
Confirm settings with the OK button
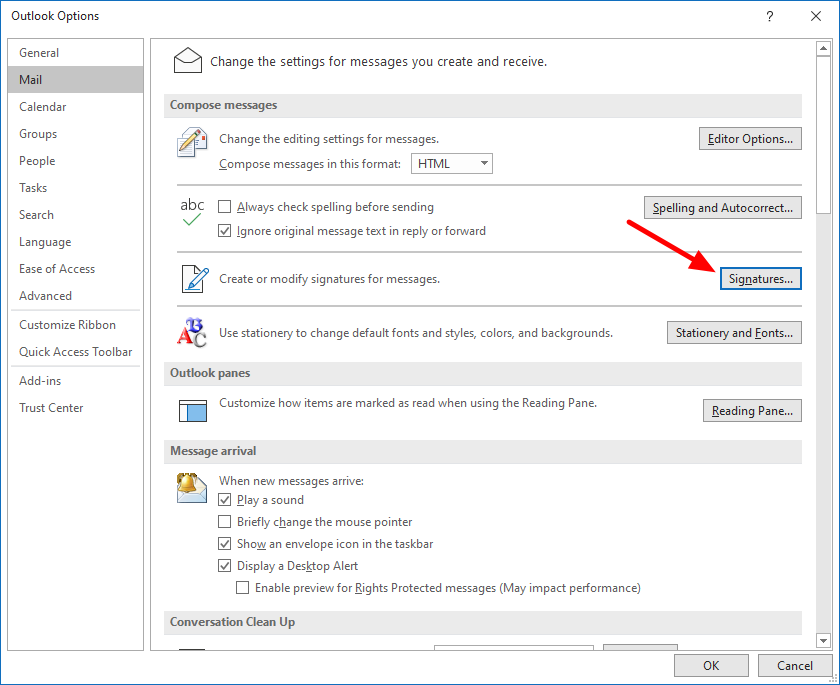[x=711, y=665]
